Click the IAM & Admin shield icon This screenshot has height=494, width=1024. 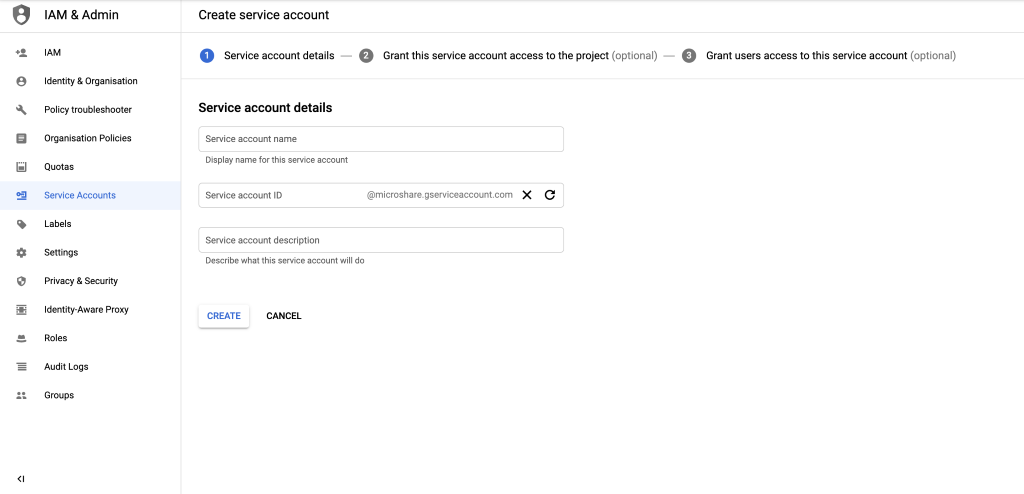point(21,15)
